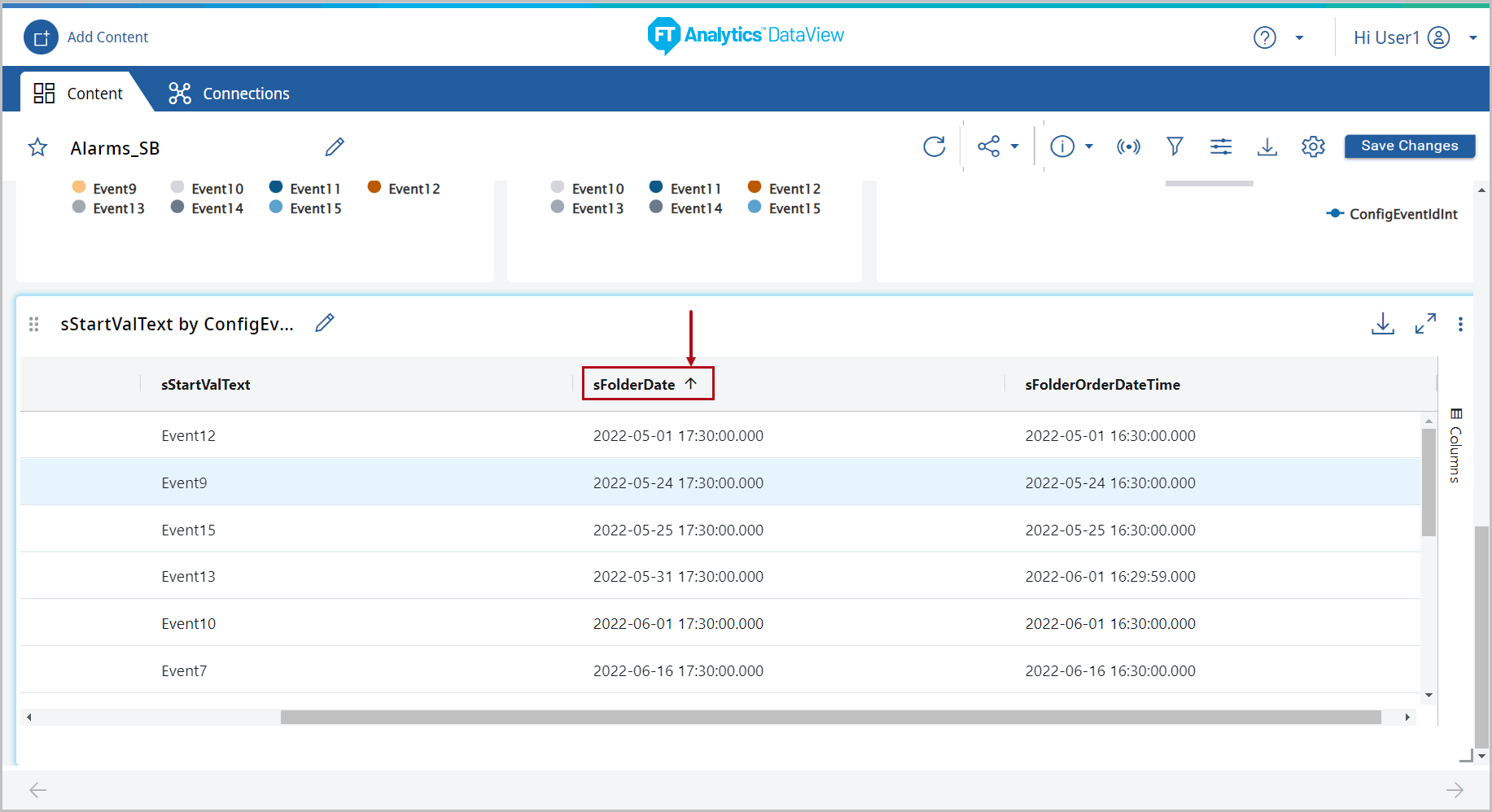Download the sStartValText table data

point(1382,324)
